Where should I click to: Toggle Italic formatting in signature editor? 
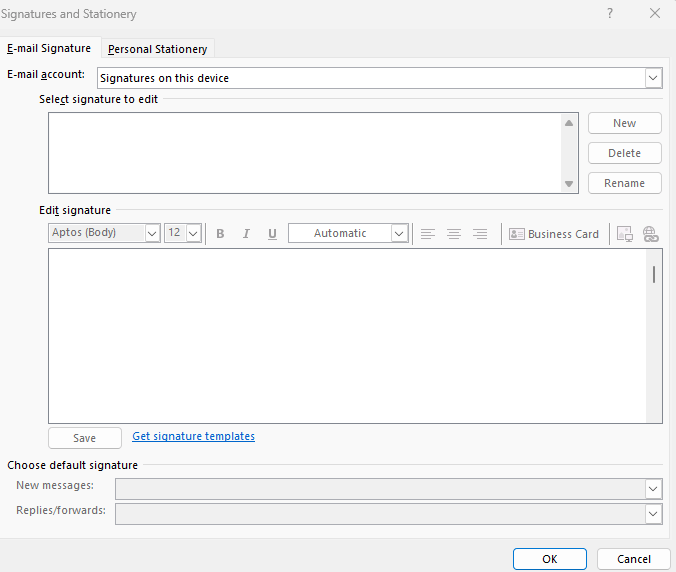click(246, 234)
